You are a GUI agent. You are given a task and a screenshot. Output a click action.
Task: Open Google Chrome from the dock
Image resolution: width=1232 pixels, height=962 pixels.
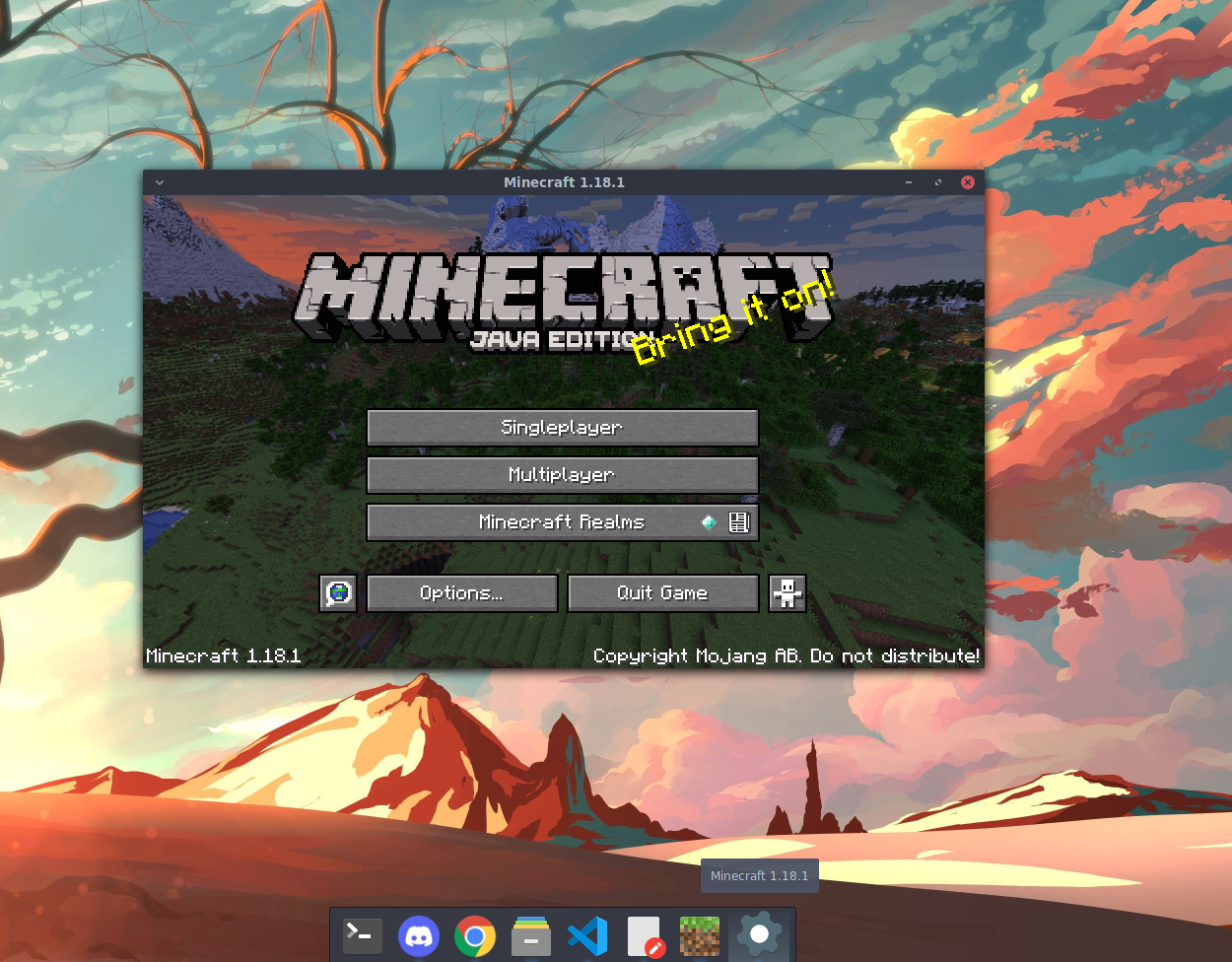(x=475, y=935)
